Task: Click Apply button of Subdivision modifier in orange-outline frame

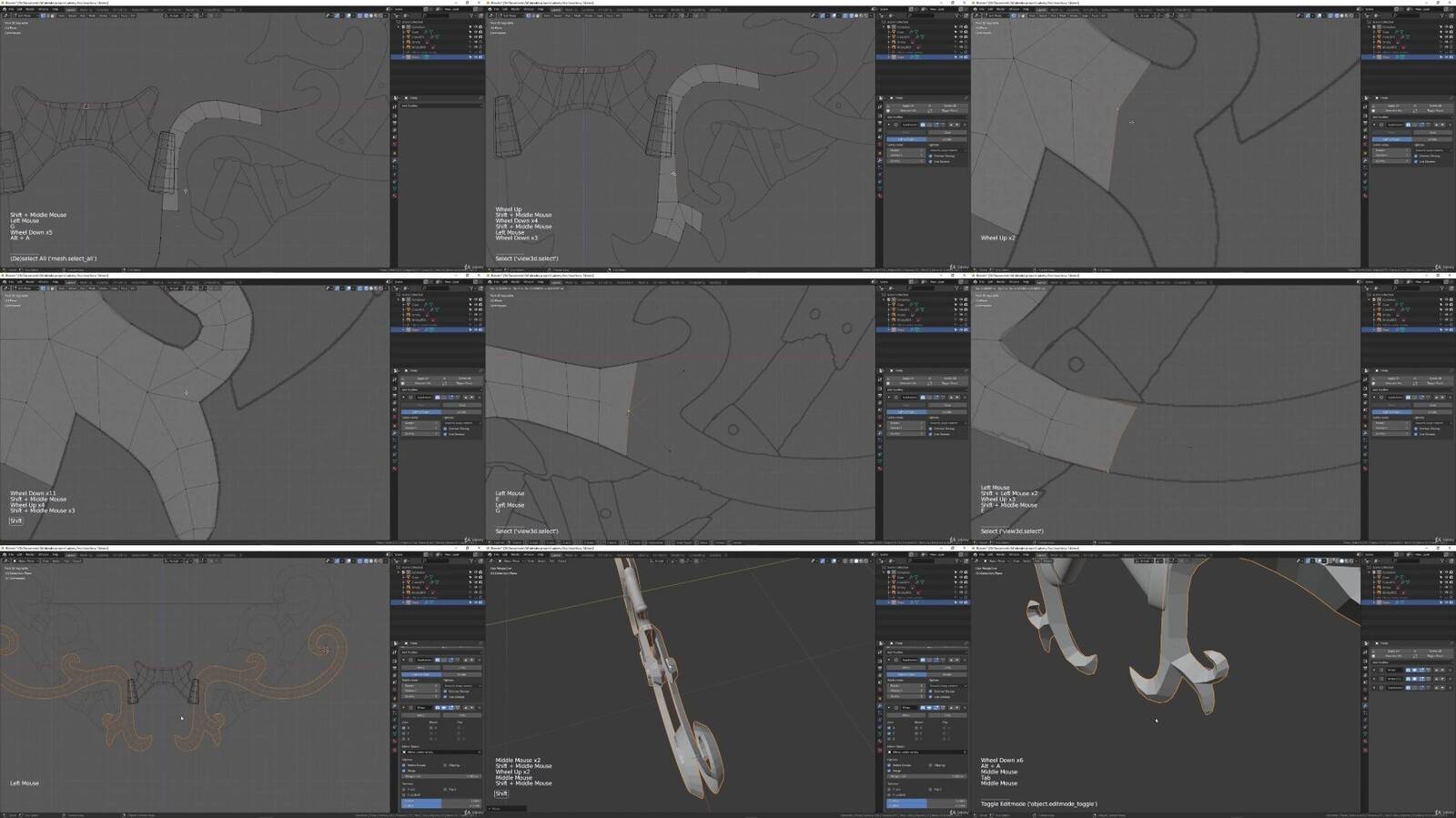Action: (421, 667)
